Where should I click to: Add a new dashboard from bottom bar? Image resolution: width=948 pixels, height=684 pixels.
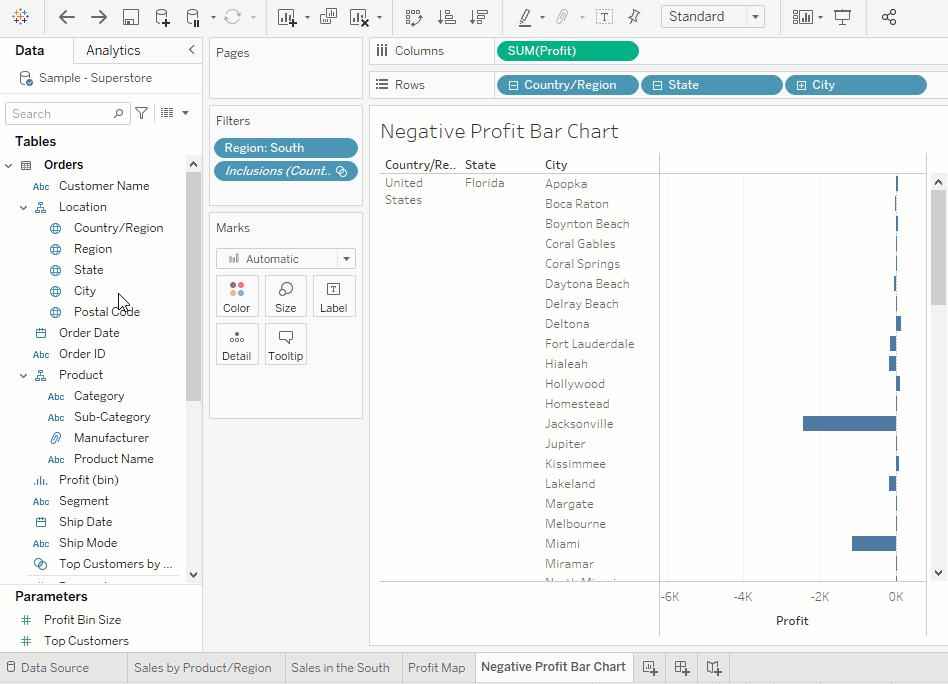tap(681, 667)
